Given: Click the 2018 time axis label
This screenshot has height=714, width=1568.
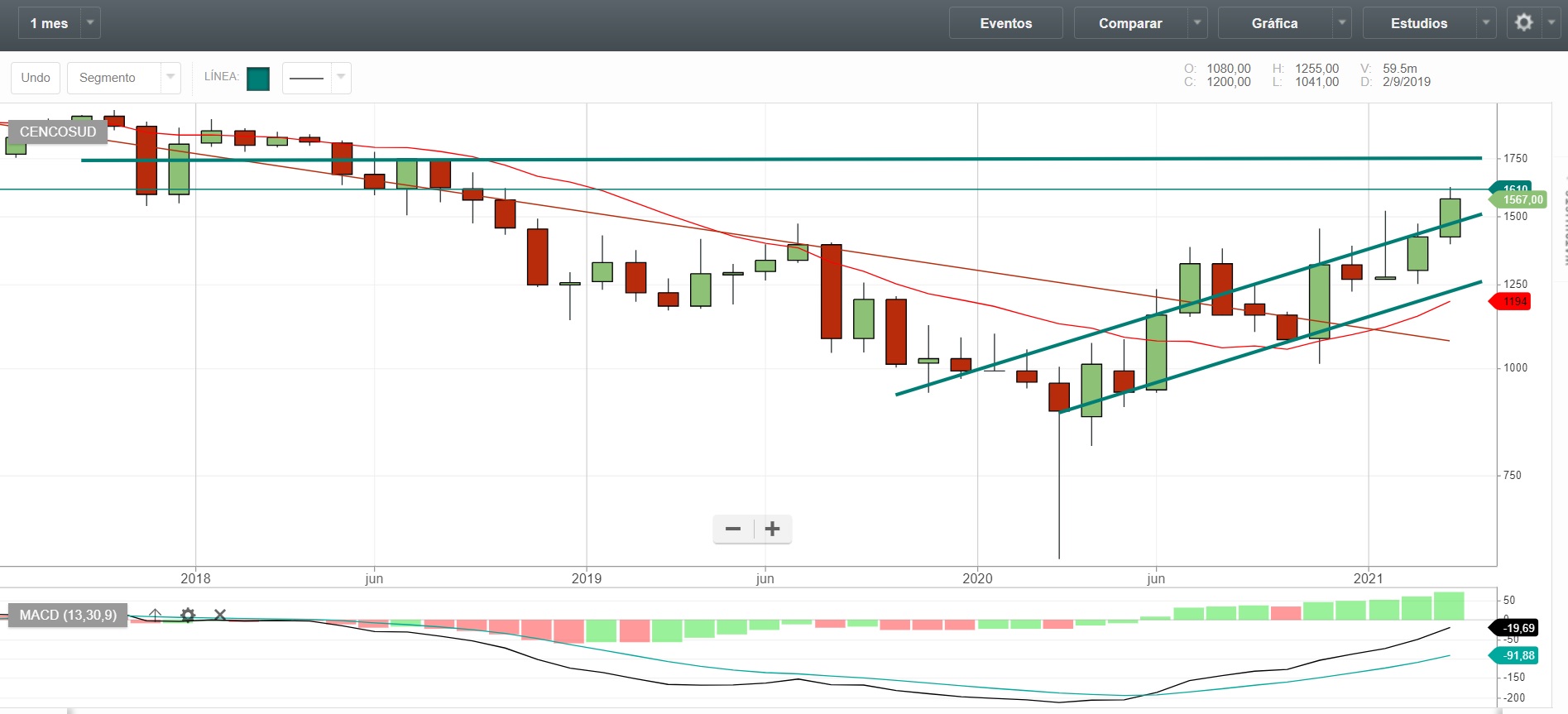Looking at the screenshot, I should click(195, 578).
